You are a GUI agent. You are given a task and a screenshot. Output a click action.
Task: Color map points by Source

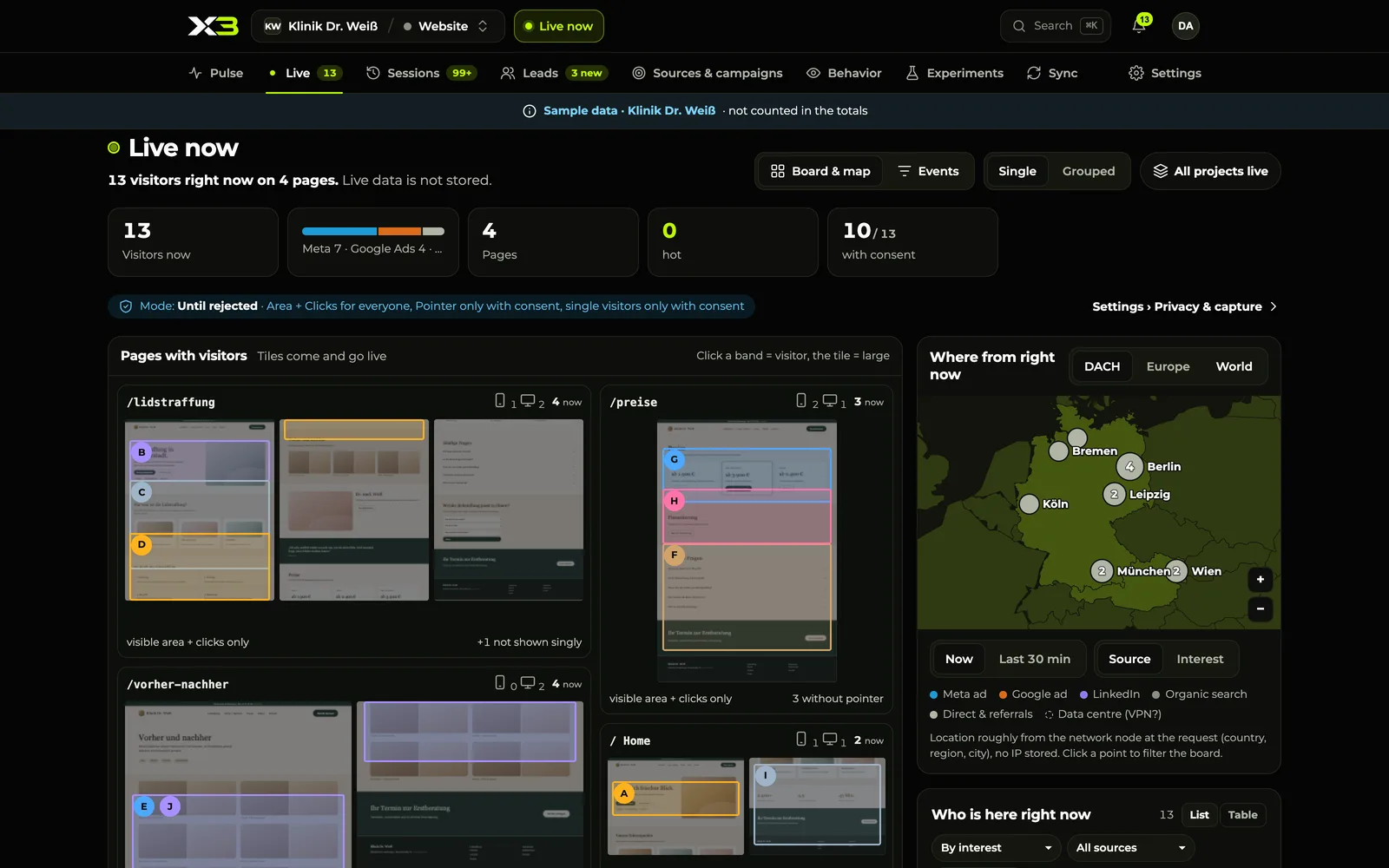point(1129,659)
